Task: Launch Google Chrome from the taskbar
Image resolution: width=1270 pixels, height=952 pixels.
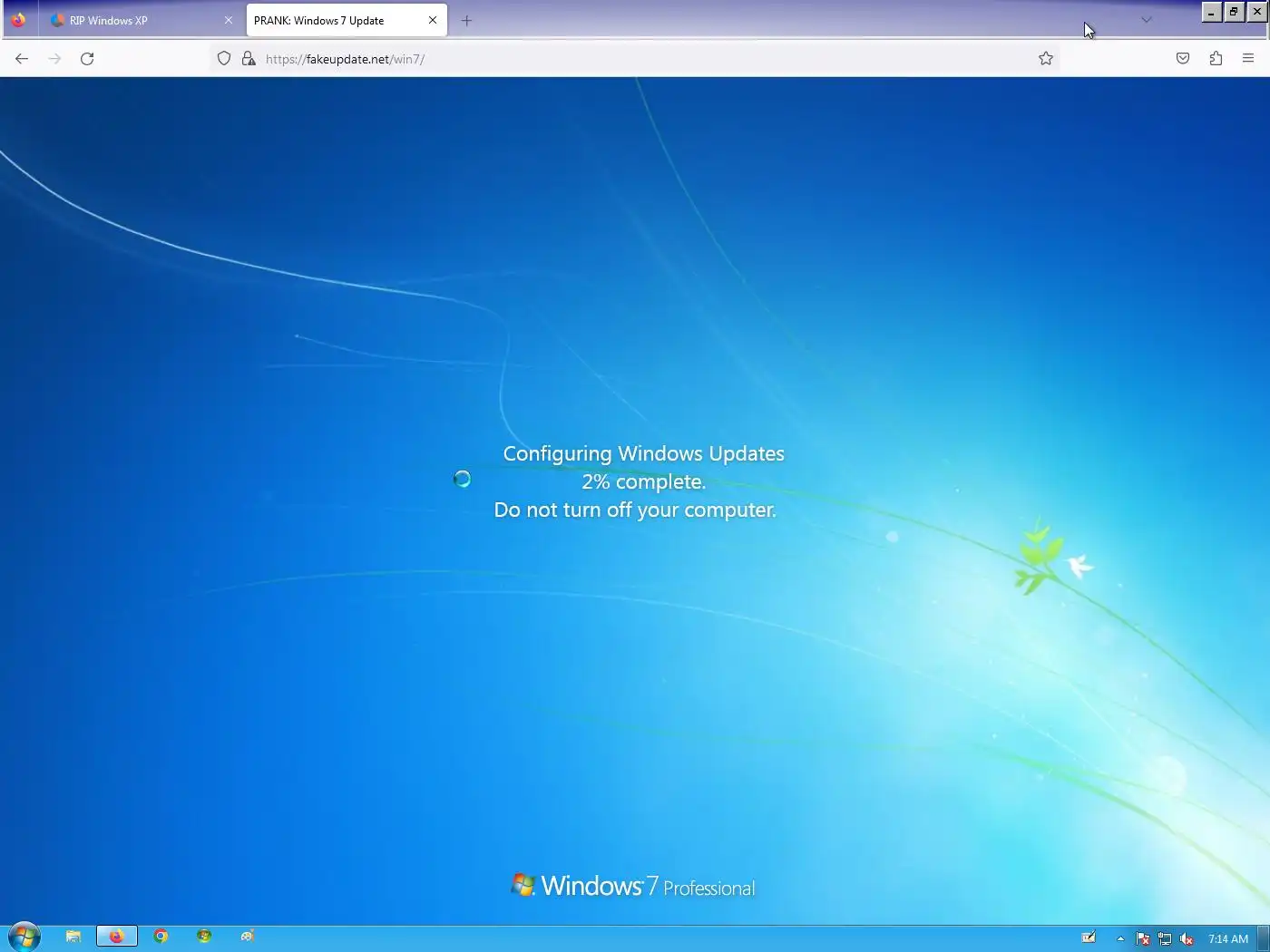Action: 161,937
